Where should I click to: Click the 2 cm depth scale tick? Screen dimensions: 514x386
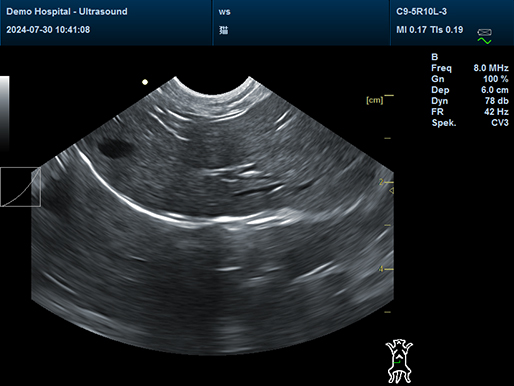pos(387,182)
